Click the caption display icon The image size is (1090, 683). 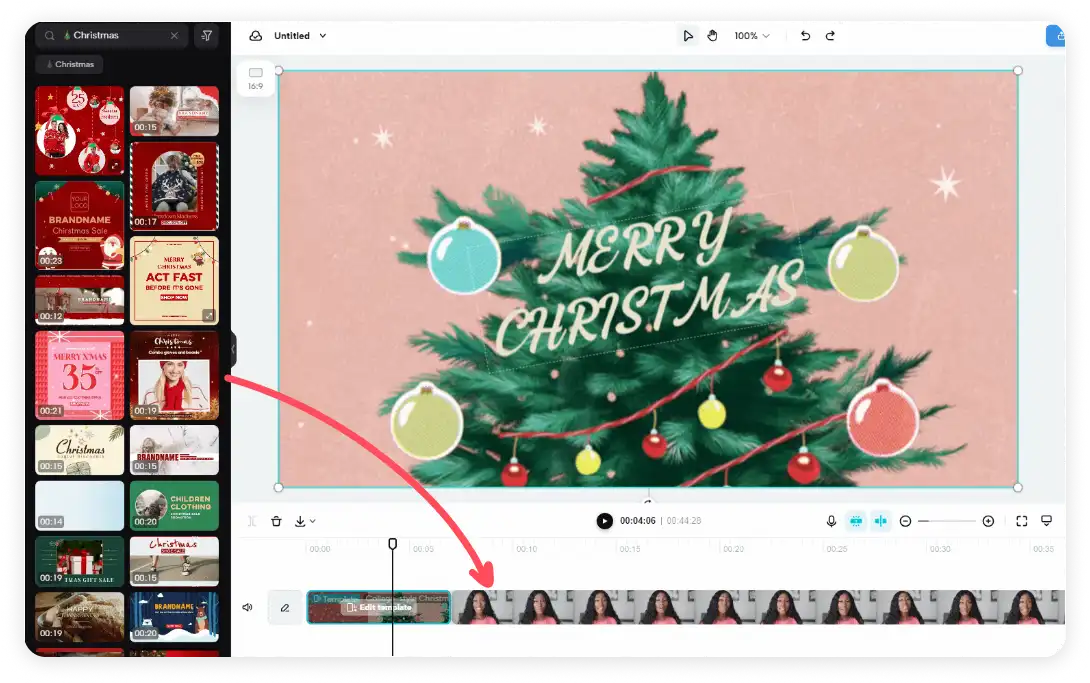point(1046,520)
